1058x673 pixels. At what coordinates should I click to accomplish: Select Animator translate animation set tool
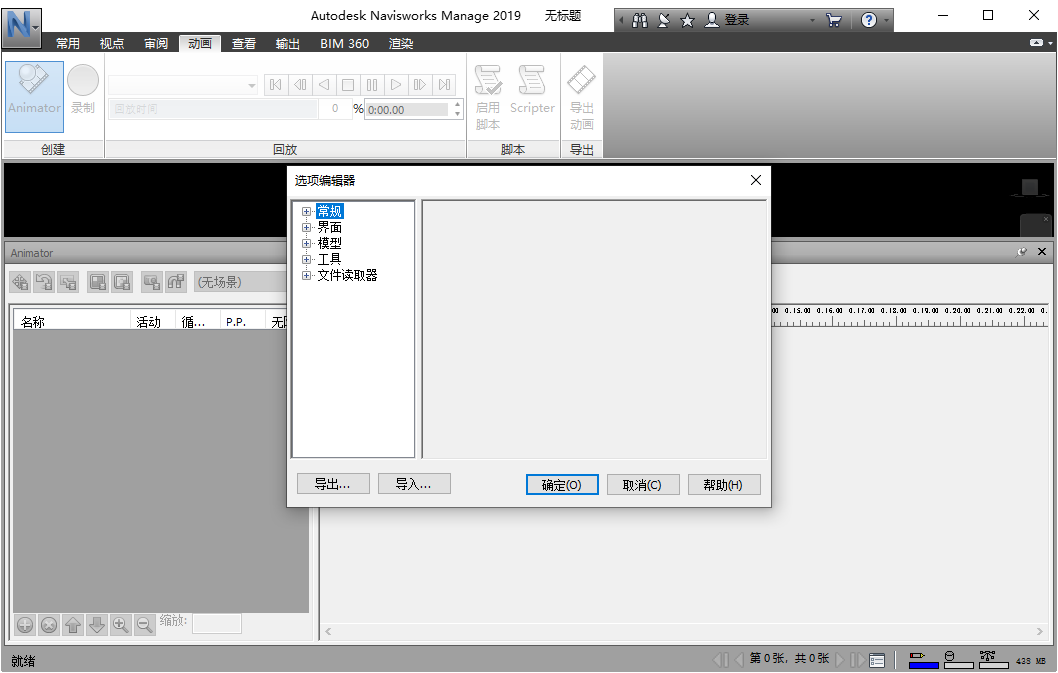point(20,281)
